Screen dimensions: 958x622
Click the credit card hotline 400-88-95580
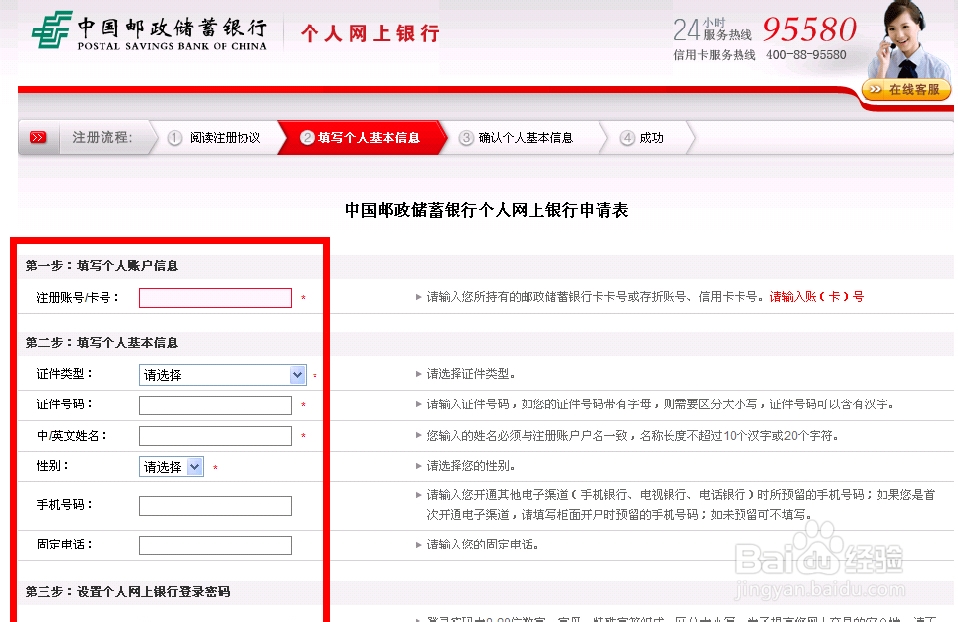pos(806,55)
